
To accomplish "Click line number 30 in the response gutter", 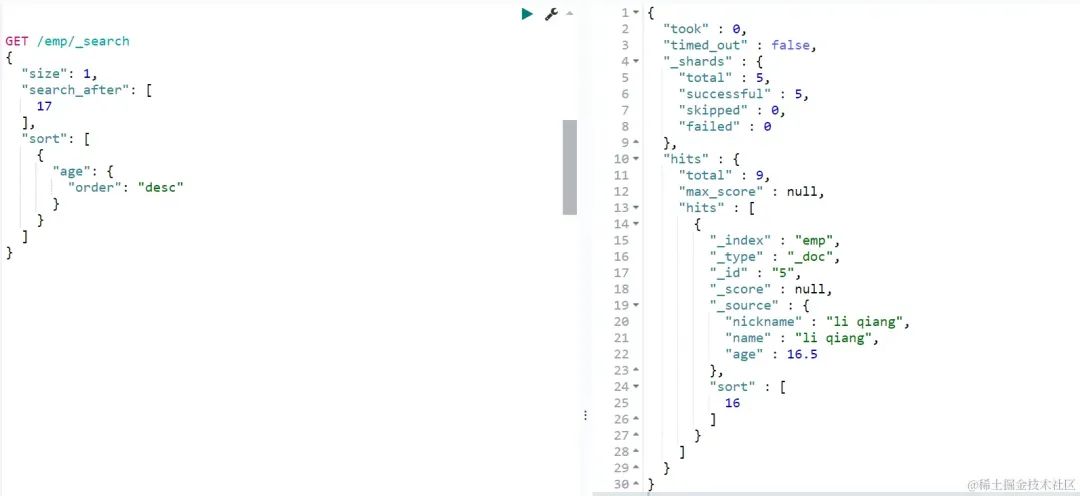I will coord(621,485).
